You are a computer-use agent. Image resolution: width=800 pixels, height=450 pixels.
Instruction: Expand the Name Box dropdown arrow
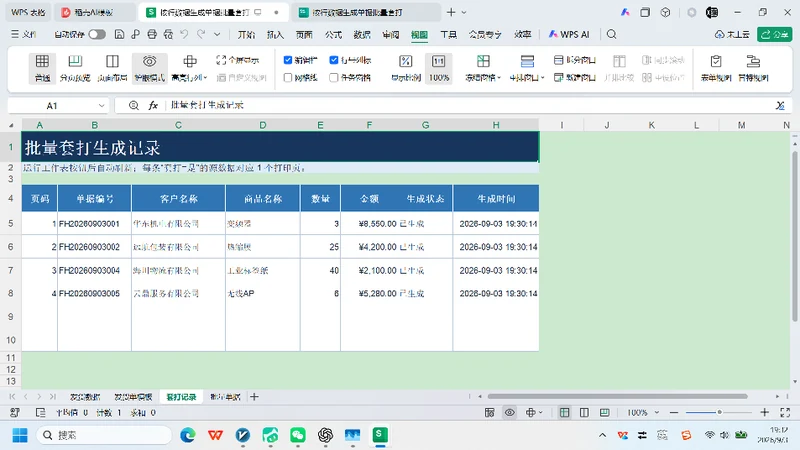(x=101, y=106)
